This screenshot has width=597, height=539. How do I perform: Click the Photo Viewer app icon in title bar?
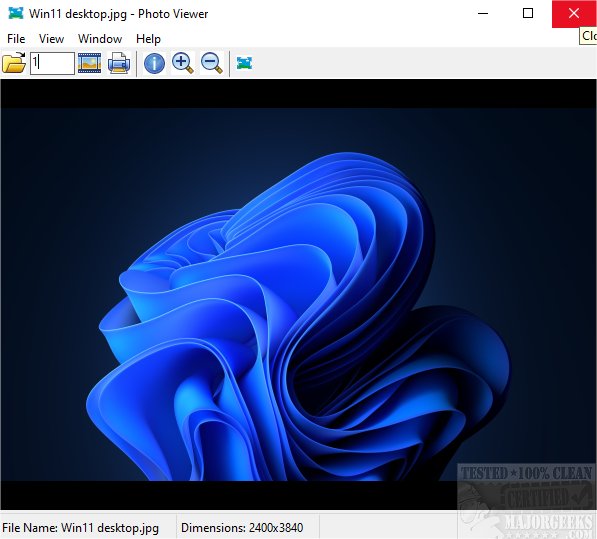[x=16, y=13]
